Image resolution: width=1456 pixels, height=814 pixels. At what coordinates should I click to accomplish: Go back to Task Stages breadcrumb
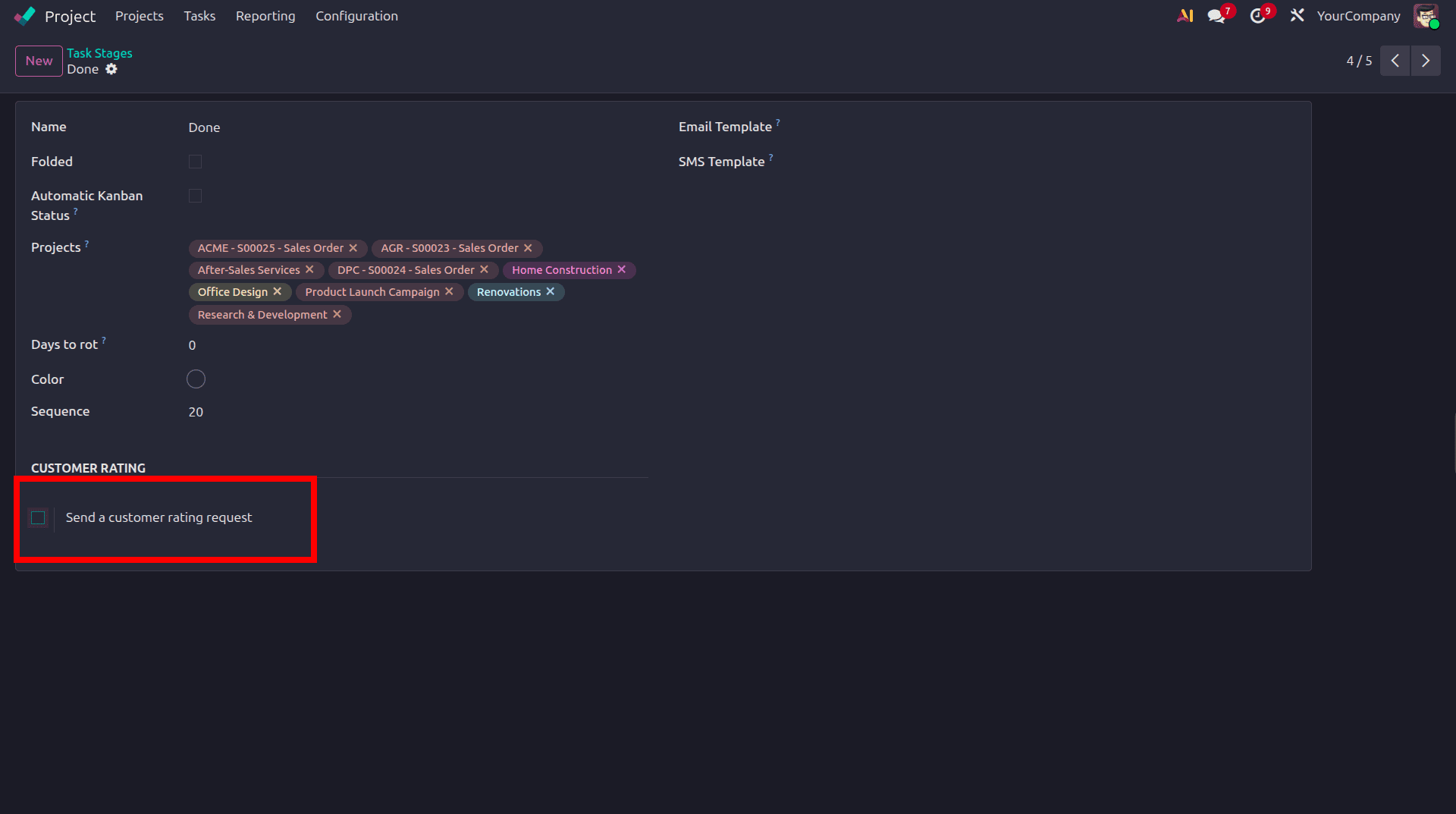(99, 53)
